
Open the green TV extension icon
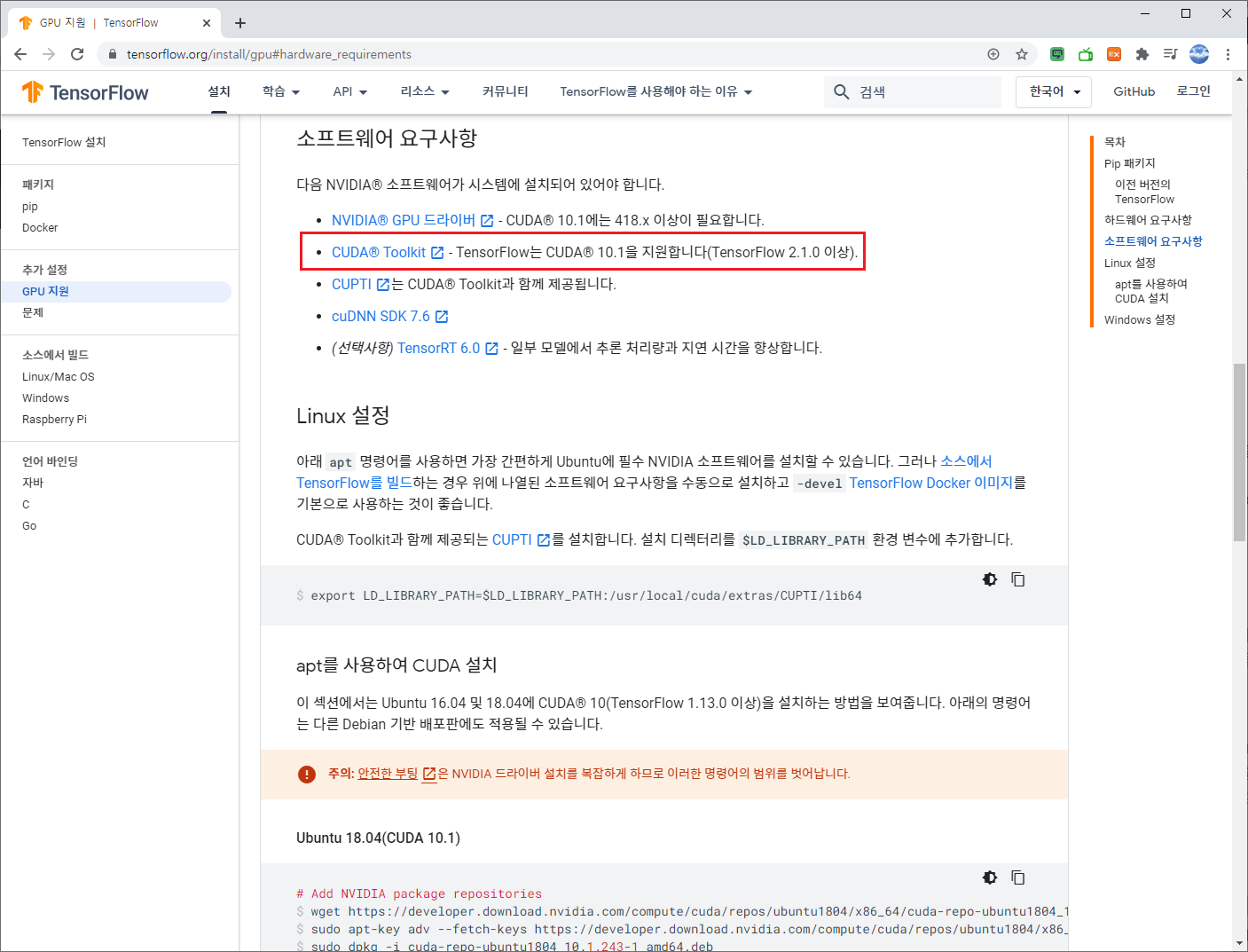pos(1086,54)
